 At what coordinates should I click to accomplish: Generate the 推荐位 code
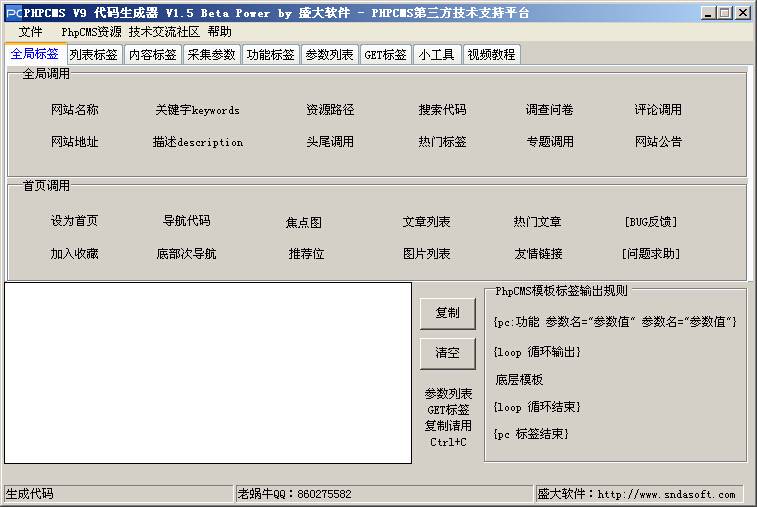(x=306, y=254)
